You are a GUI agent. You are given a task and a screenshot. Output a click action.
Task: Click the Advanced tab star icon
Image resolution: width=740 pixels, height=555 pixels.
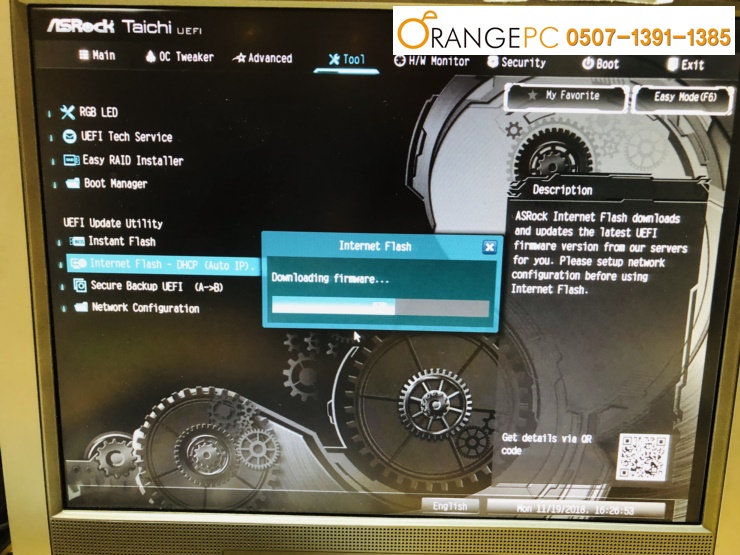click(239, 58)
